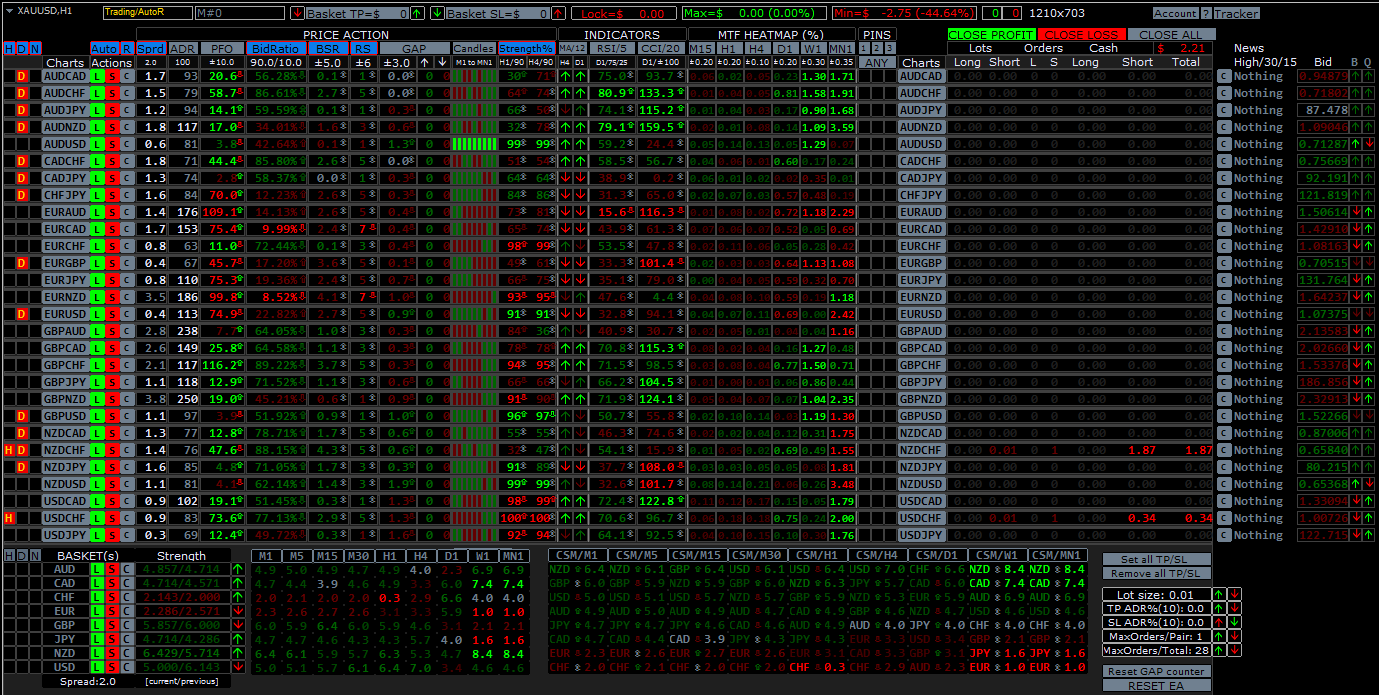
Task: Close AUDJPY trades with its Actions C button
Action: pyautogui.click(x=127, y=110)
